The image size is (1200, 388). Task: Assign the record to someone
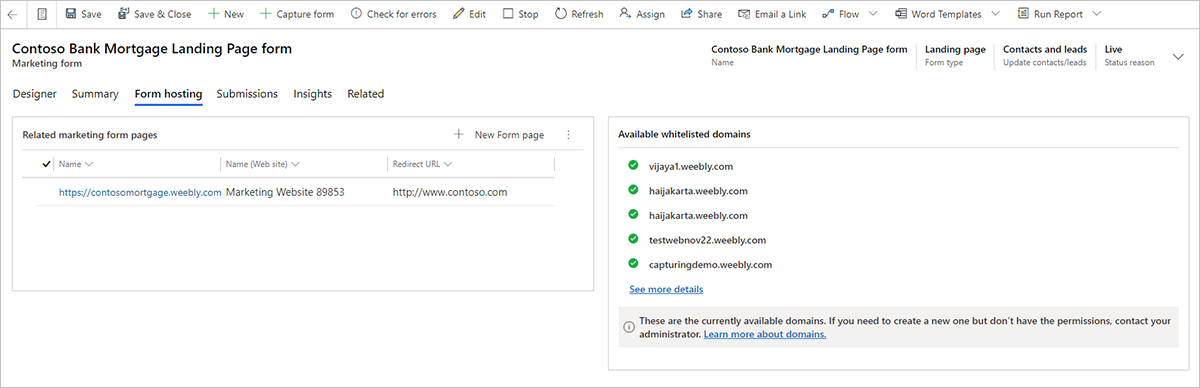(x=642, y=15)
